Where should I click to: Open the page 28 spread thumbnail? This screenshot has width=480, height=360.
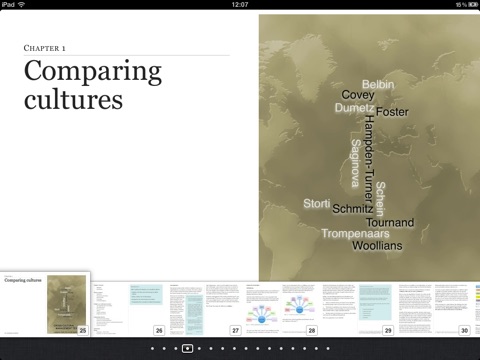click(x=281, y=309)
